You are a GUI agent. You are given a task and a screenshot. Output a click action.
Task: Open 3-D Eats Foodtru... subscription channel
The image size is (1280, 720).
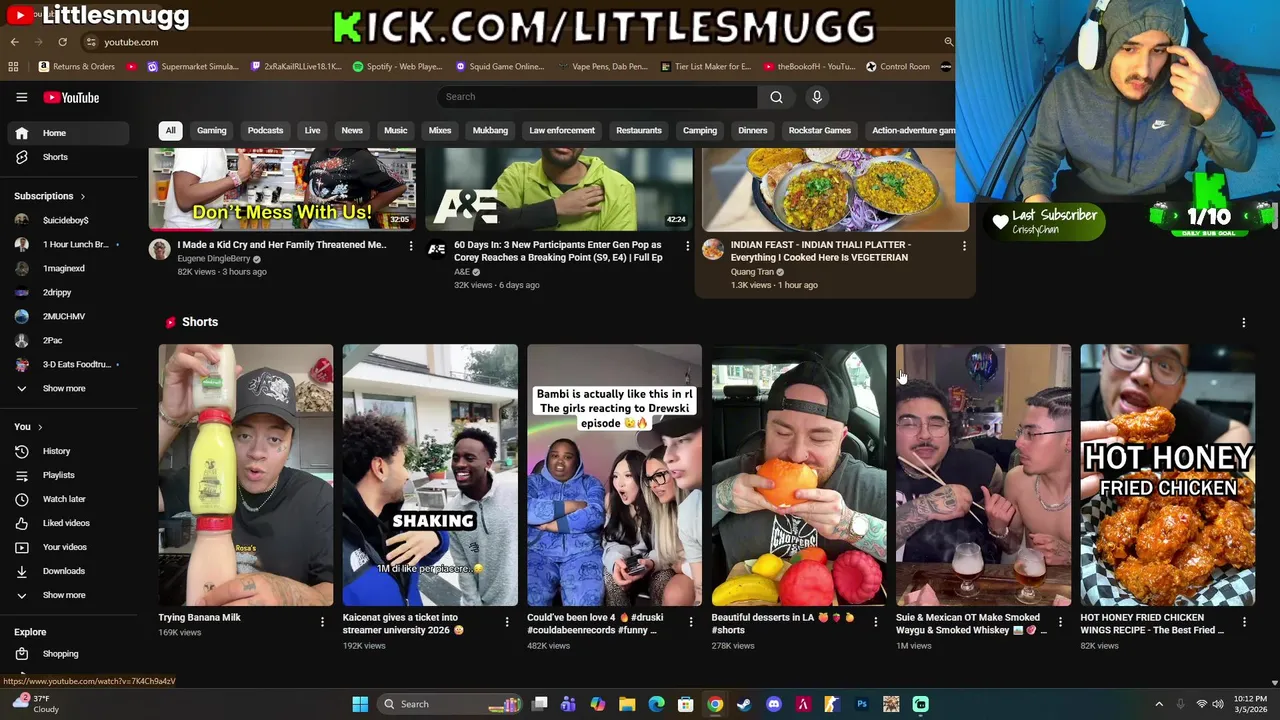point(68,364)
